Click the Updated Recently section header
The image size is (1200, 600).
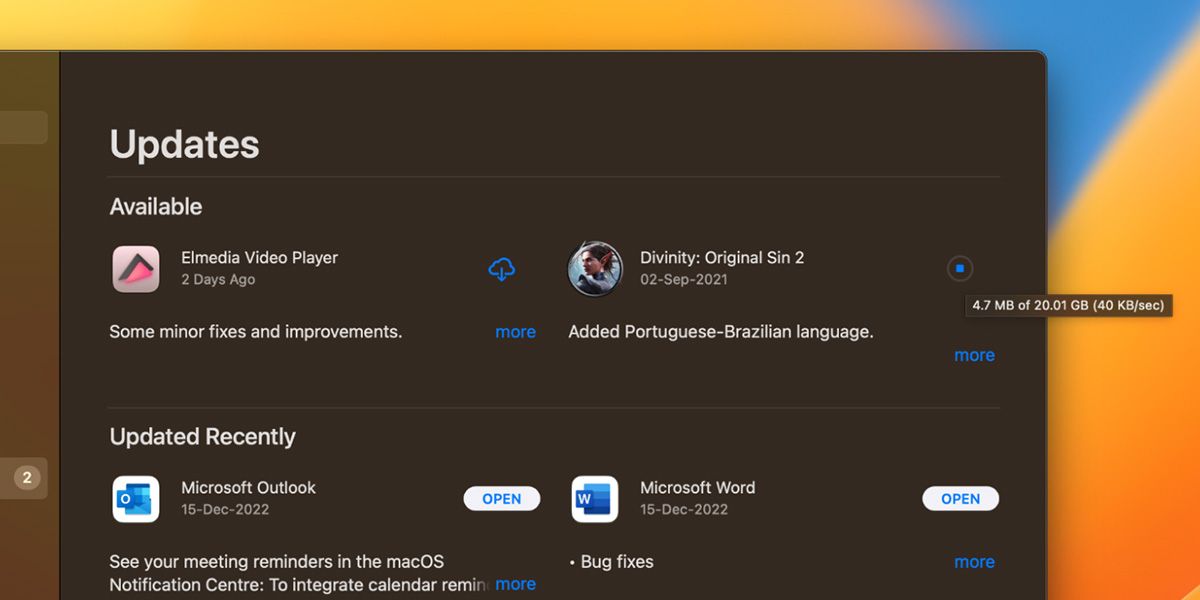(x=202, y=436)
